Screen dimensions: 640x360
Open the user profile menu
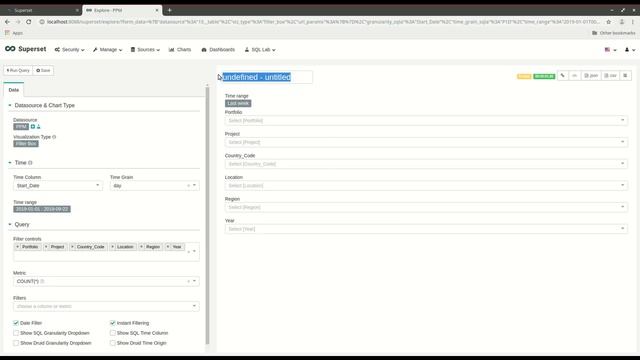[x=630, y=49]
